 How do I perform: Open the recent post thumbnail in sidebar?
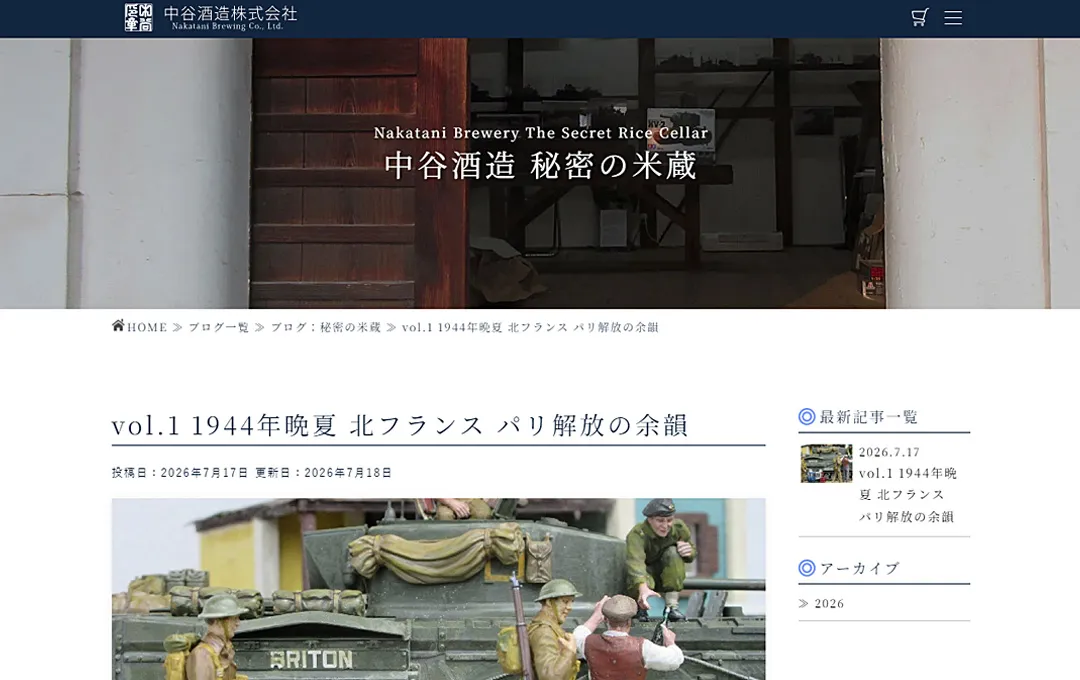click(x=826, y=463)
